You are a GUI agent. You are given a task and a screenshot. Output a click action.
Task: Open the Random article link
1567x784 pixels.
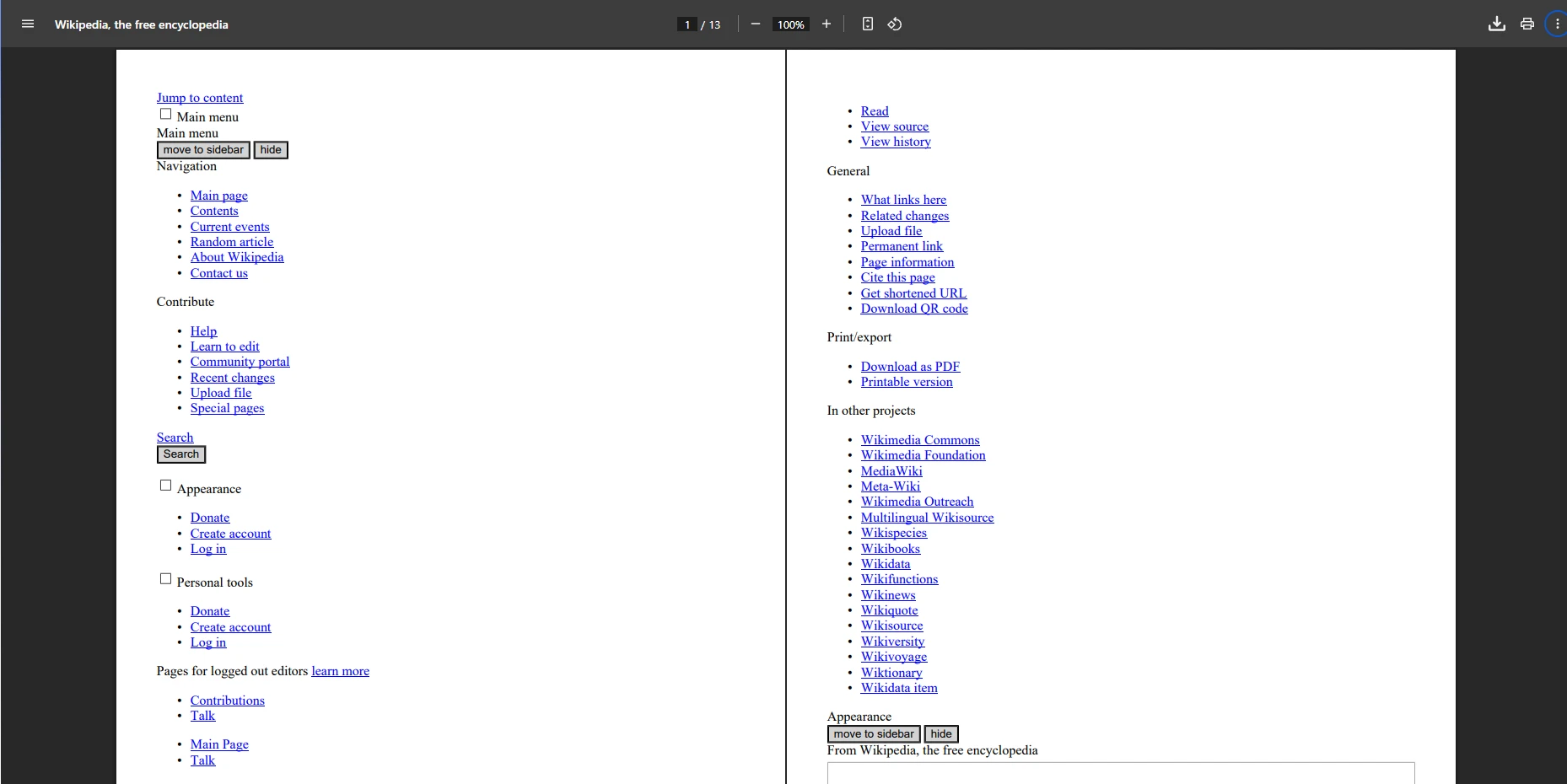click(x=232, y=242)
